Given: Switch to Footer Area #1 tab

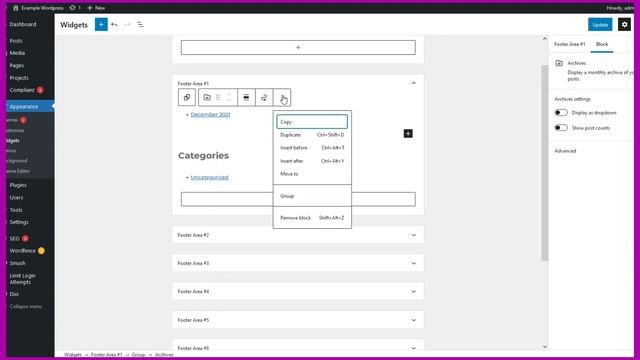Looking at the screenshot, I should [569, 44].
